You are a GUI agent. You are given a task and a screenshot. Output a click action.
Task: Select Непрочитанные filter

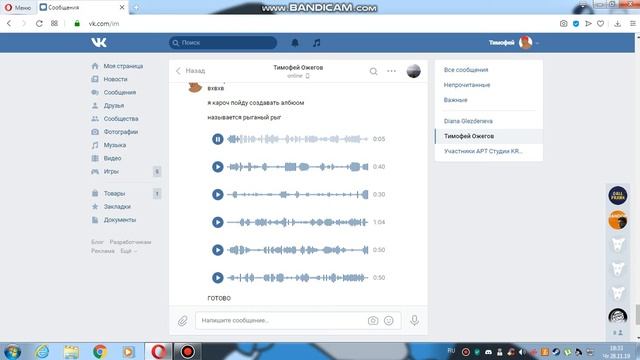coord(467,85)
